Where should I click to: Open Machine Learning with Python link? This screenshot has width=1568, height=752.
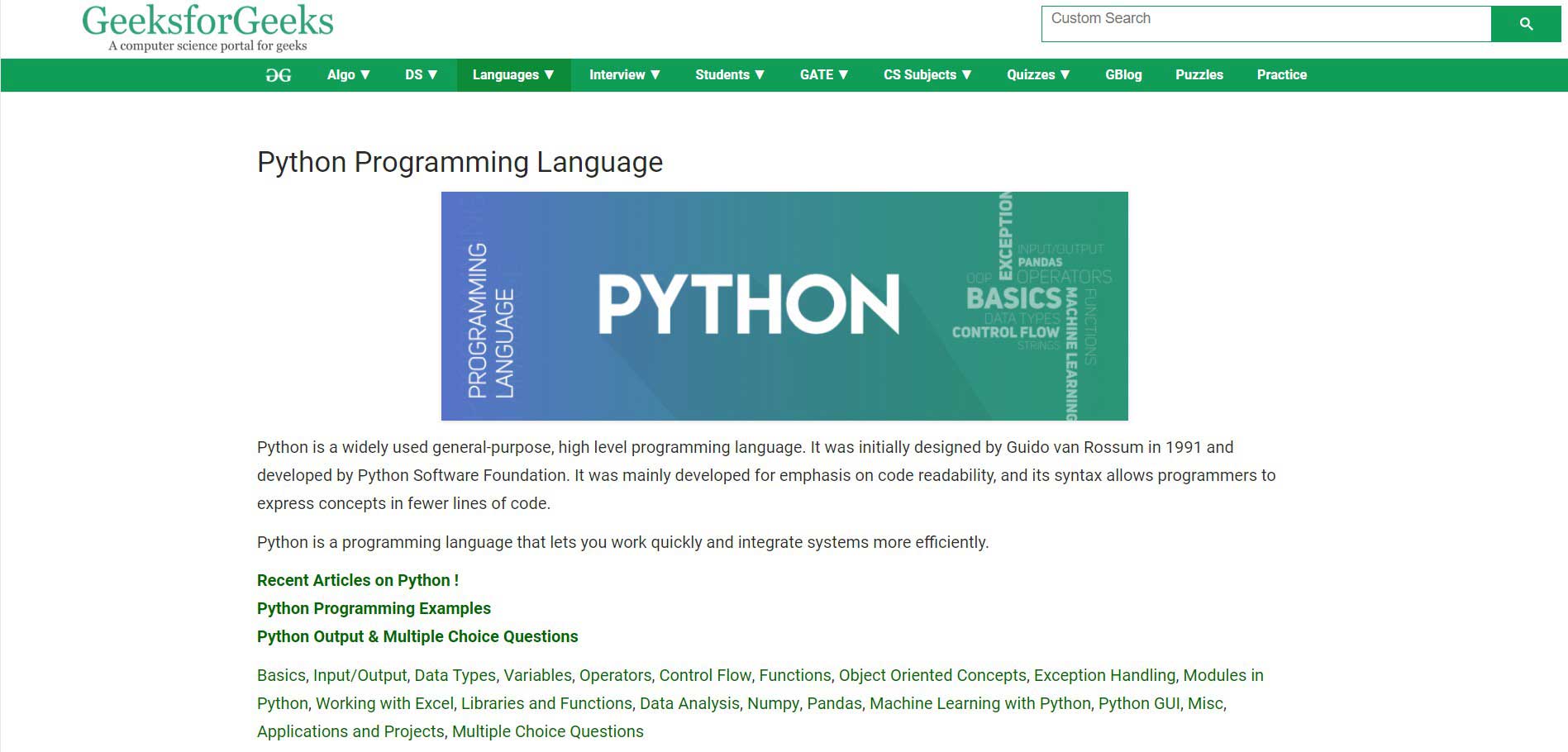coord(979,703)
